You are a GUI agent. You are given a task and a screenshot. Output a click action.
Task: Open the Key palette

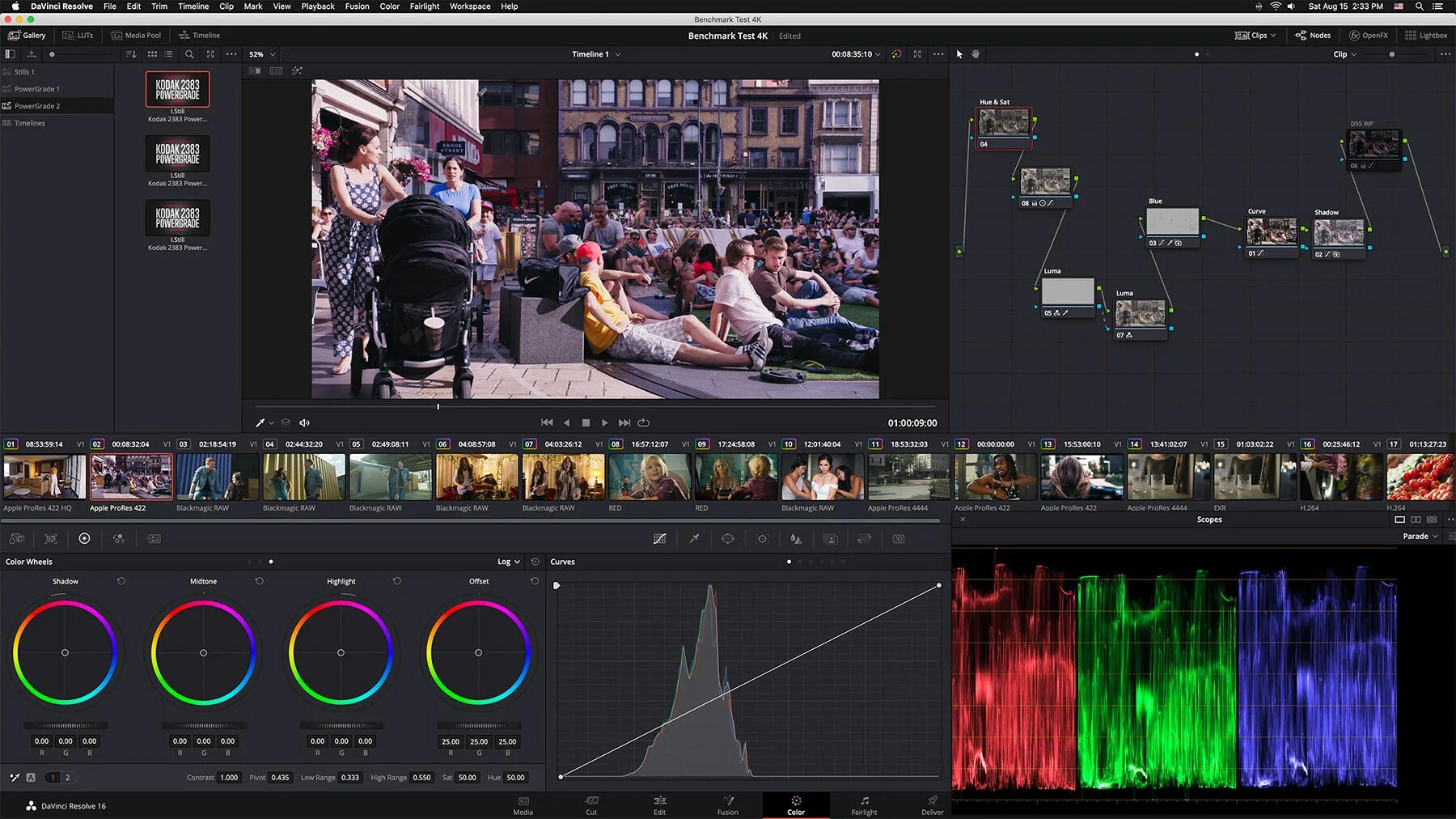click(830, 538)
